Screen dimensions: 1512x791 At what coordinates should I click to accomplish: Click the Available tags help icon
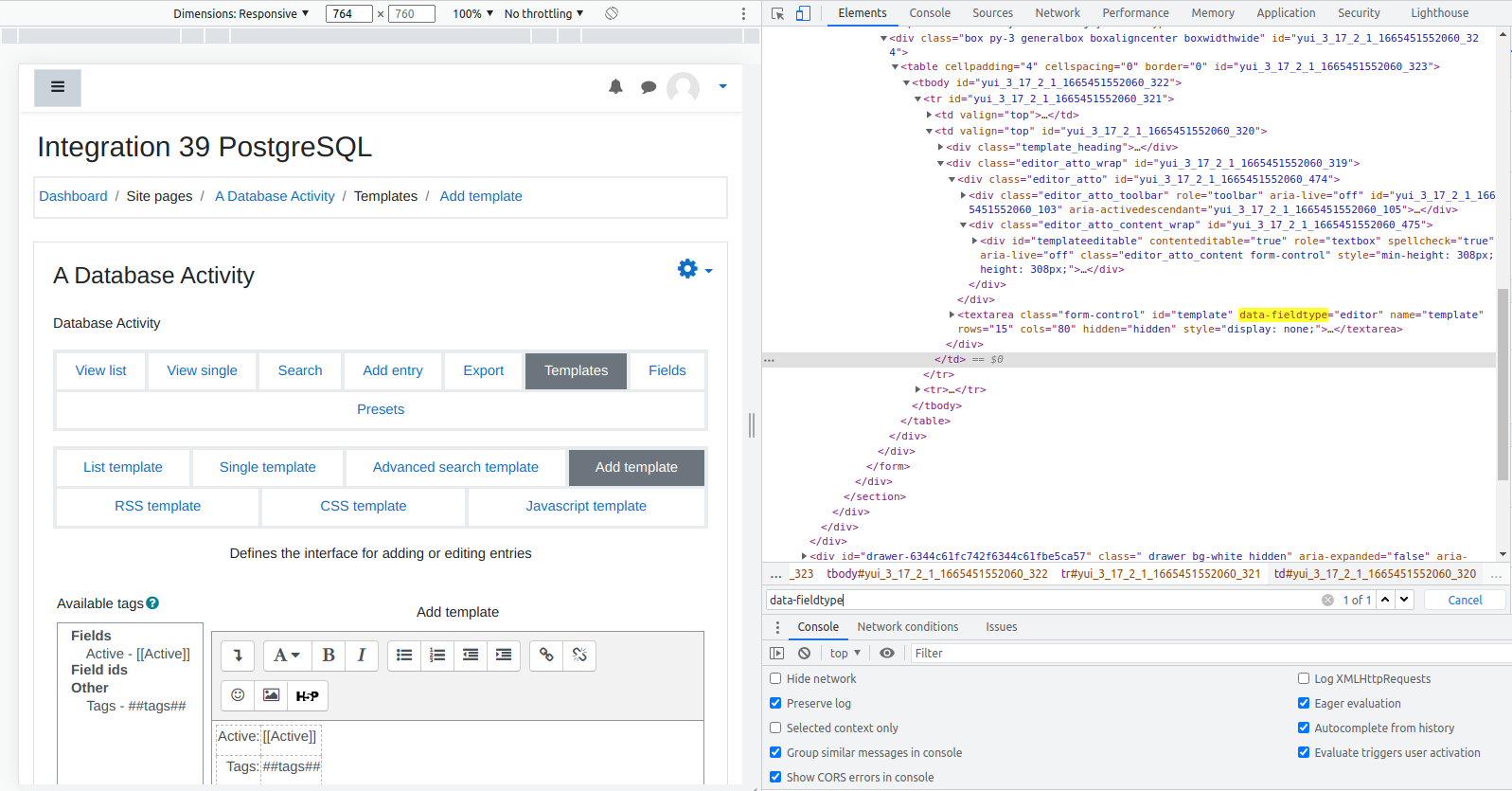[x=152, y=602]
